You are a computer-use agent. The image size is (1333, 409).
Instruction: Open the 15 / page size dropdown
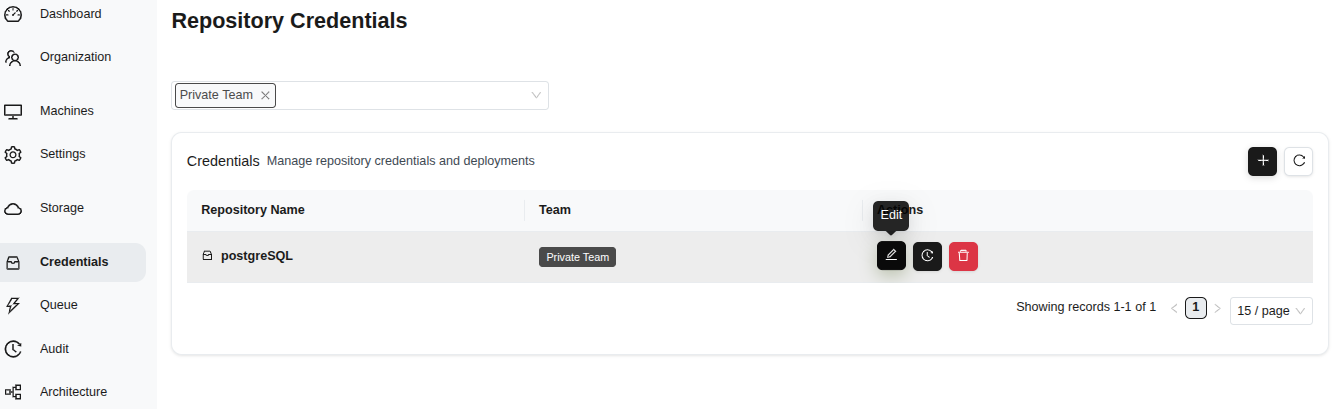click(1270, 311)
